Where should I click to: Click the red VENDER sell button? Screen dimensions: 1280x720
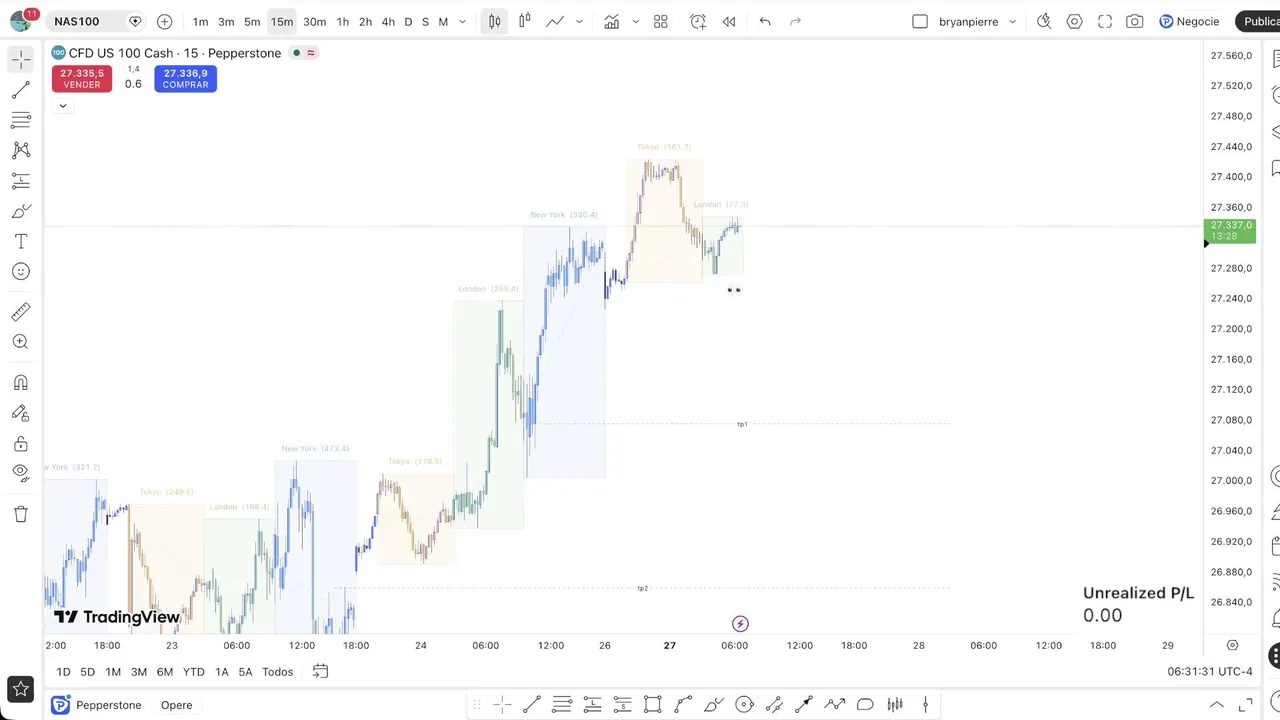click(82, 79)
